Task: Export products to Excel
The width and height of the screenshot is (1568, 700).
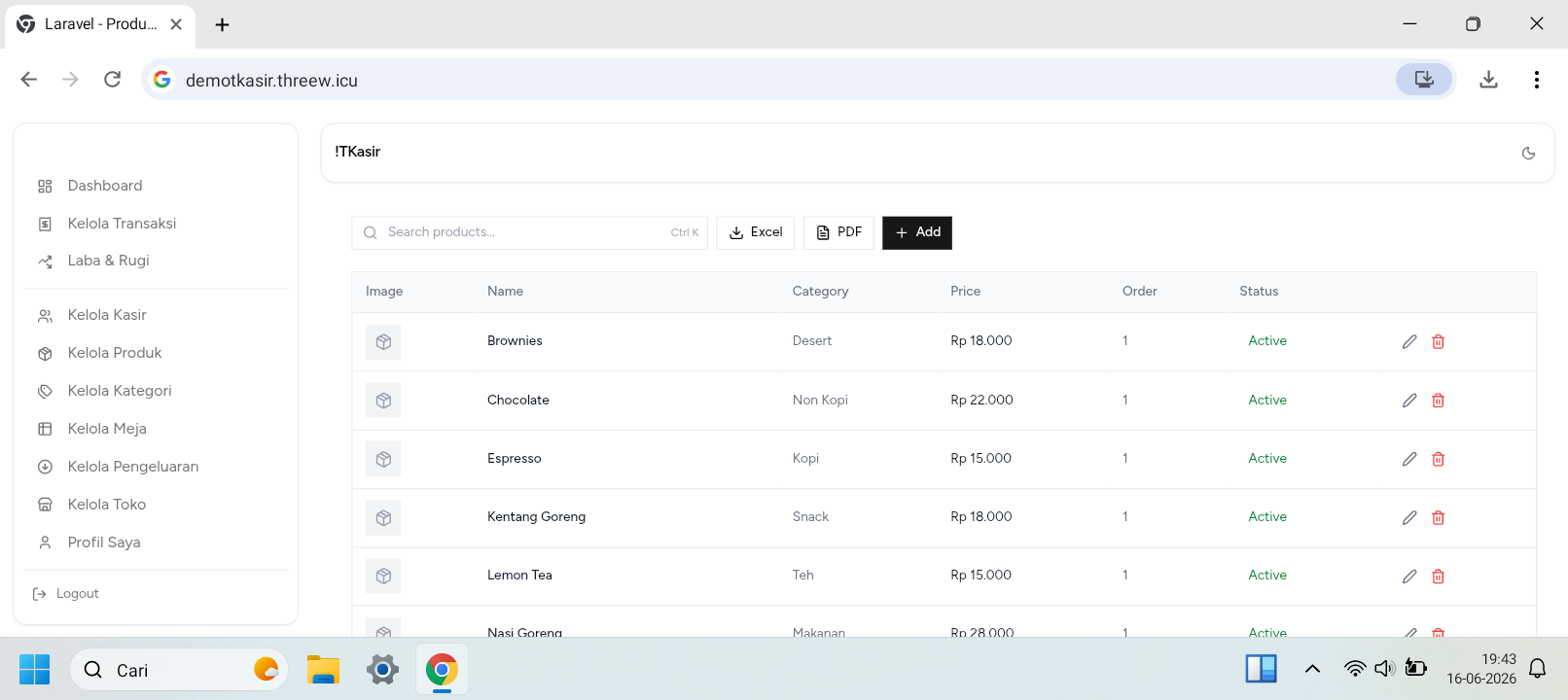Action: coord(756,232)
